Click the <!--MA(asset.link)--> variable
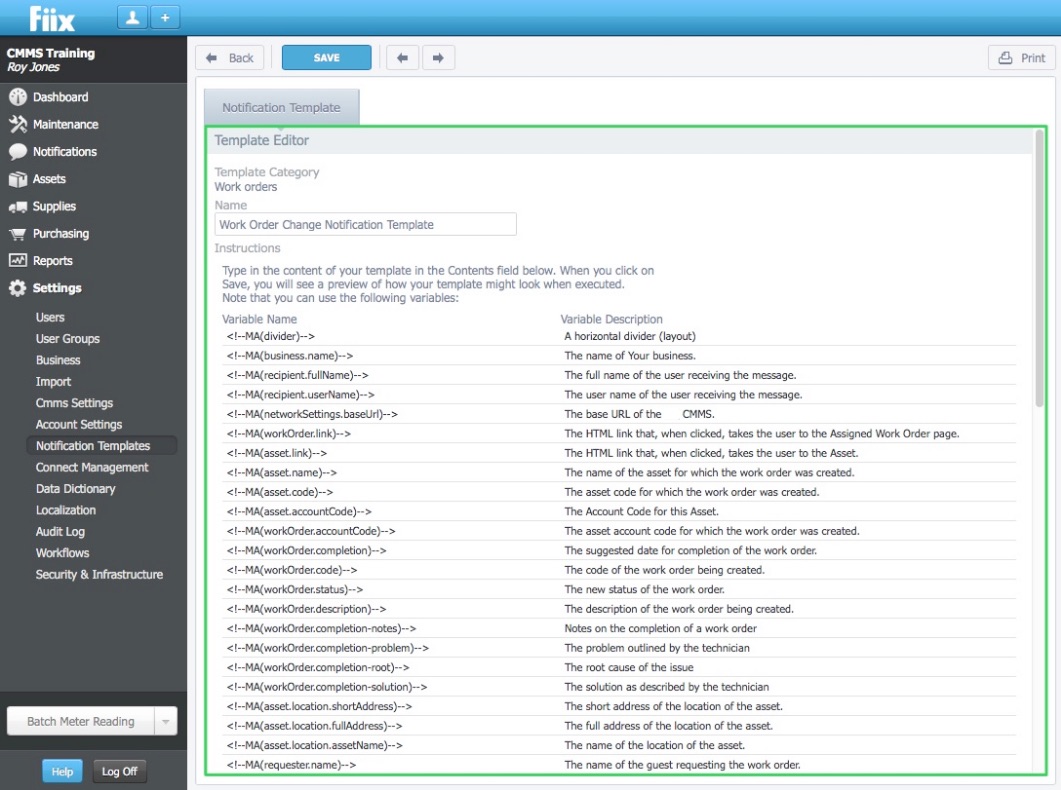The height and width of the screenshot is (790, 1061). (277, 453)
